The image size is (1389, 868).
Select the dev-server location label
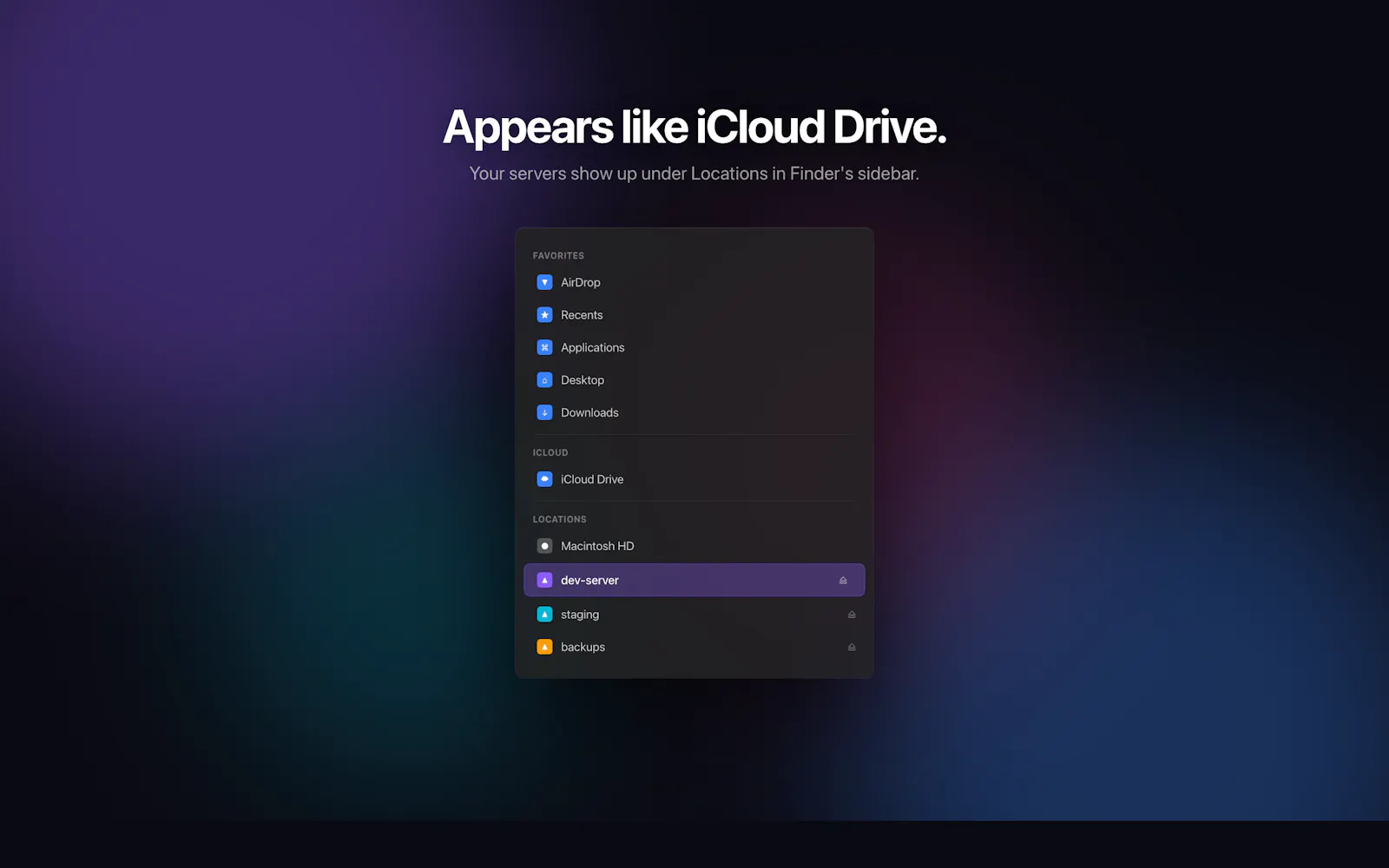[x=589, y=580]
